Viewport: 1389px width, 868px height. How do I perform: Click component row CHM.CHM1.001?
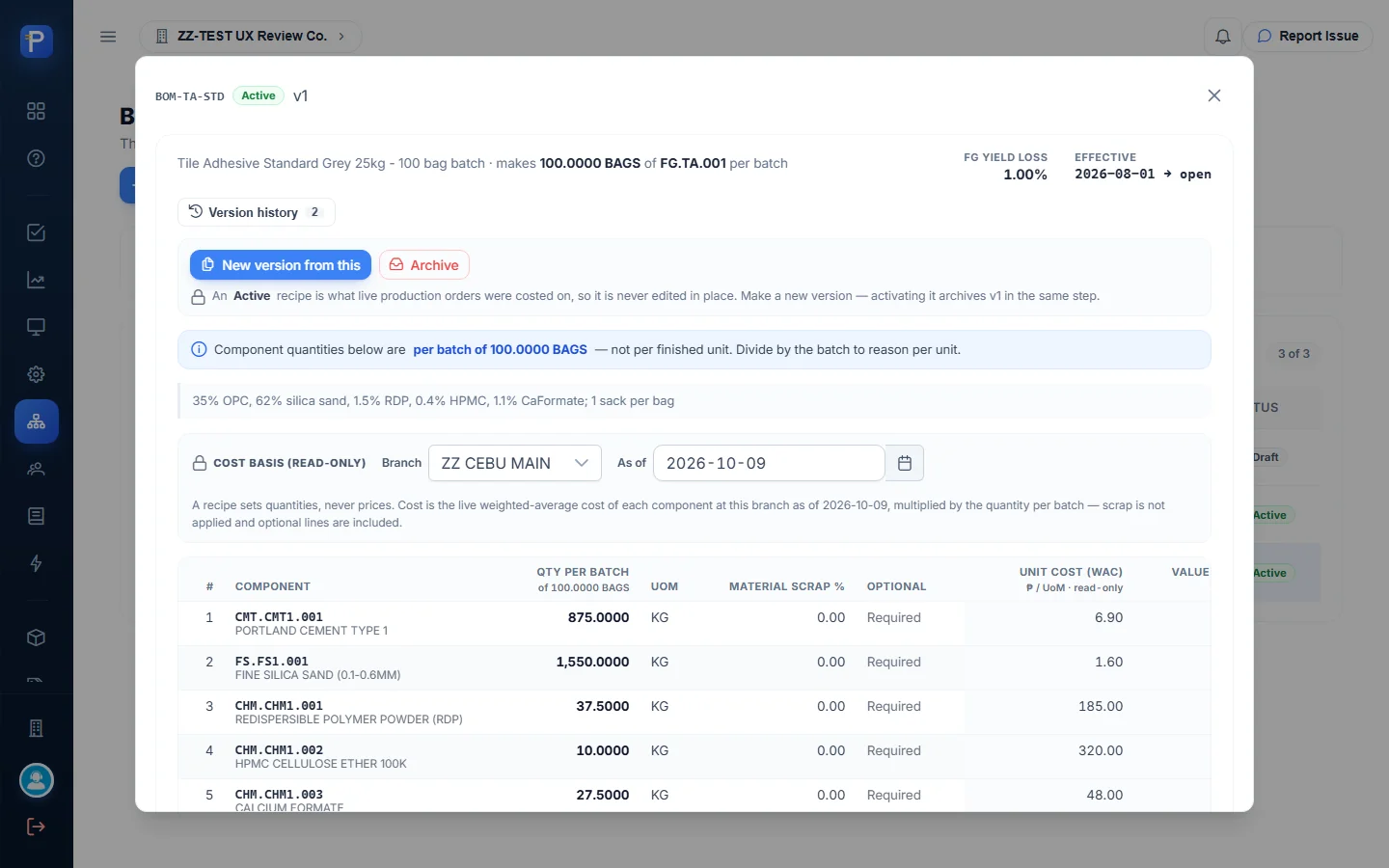694,712
